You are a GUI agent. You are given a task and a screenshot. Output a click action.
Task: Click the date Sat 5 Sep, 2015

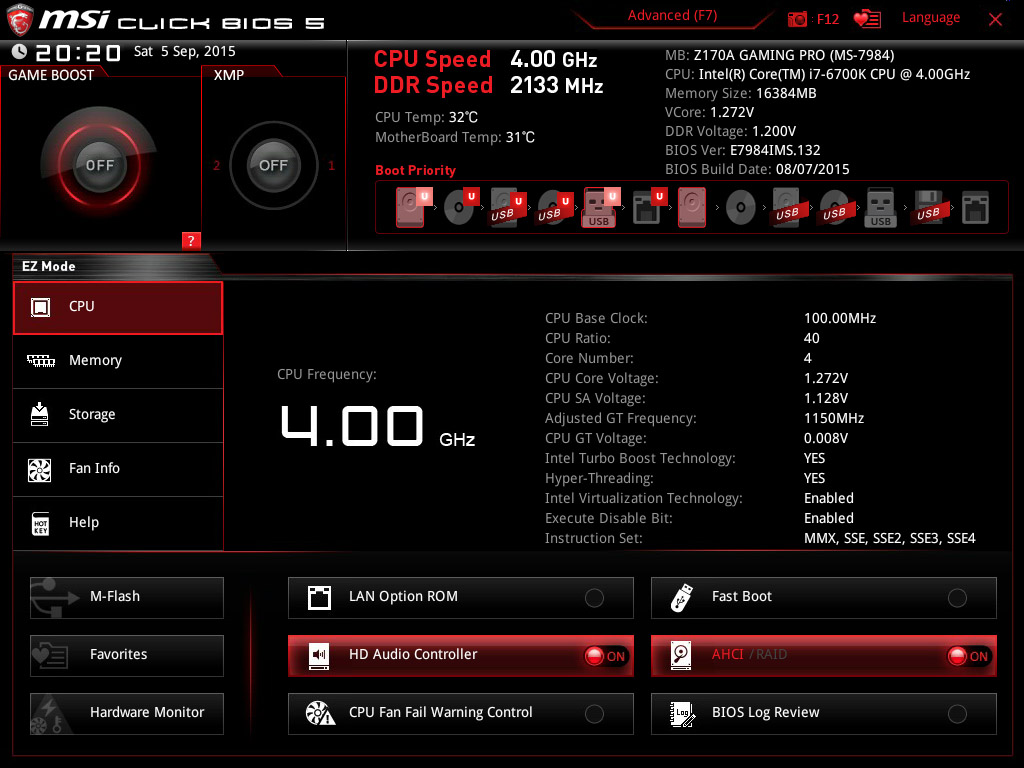[184, 52]
